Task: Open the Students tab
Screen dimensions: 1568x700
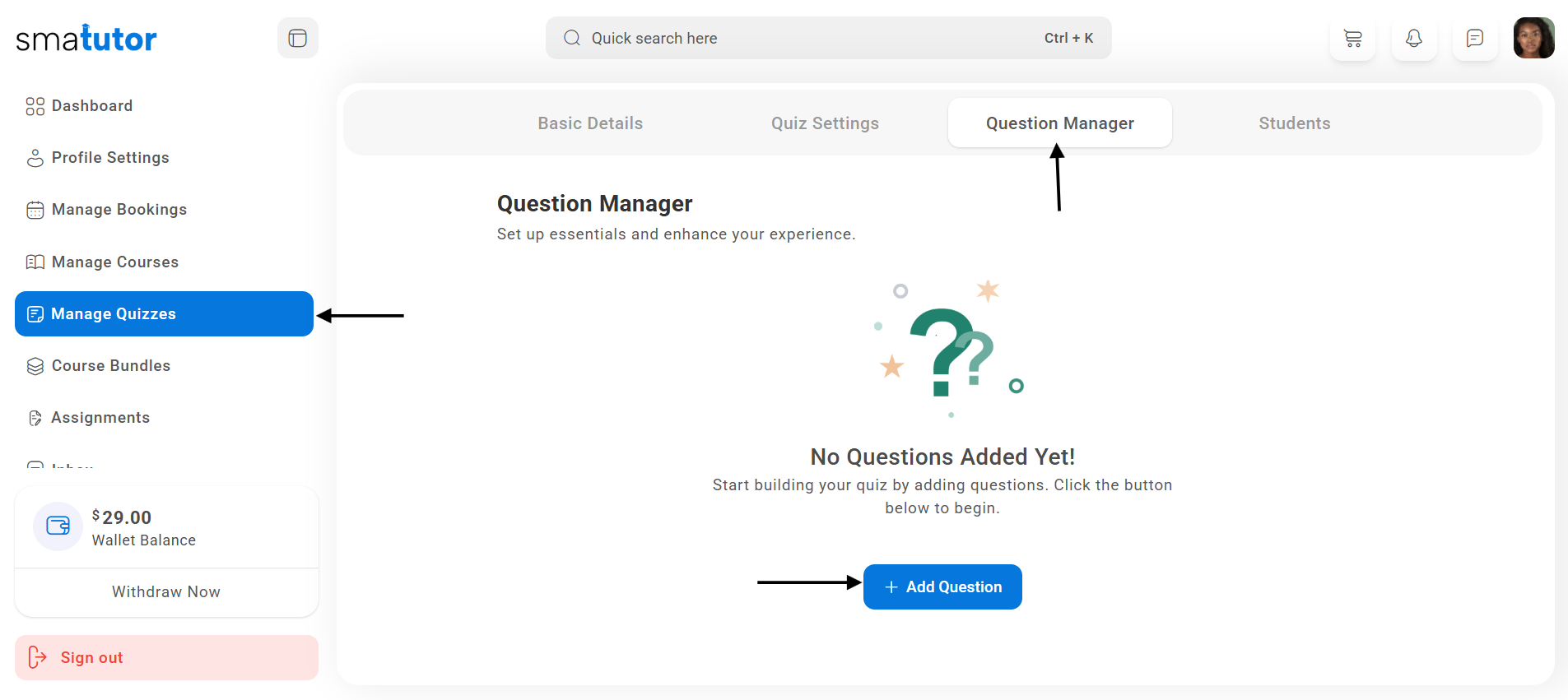Action: point(1294,123)
